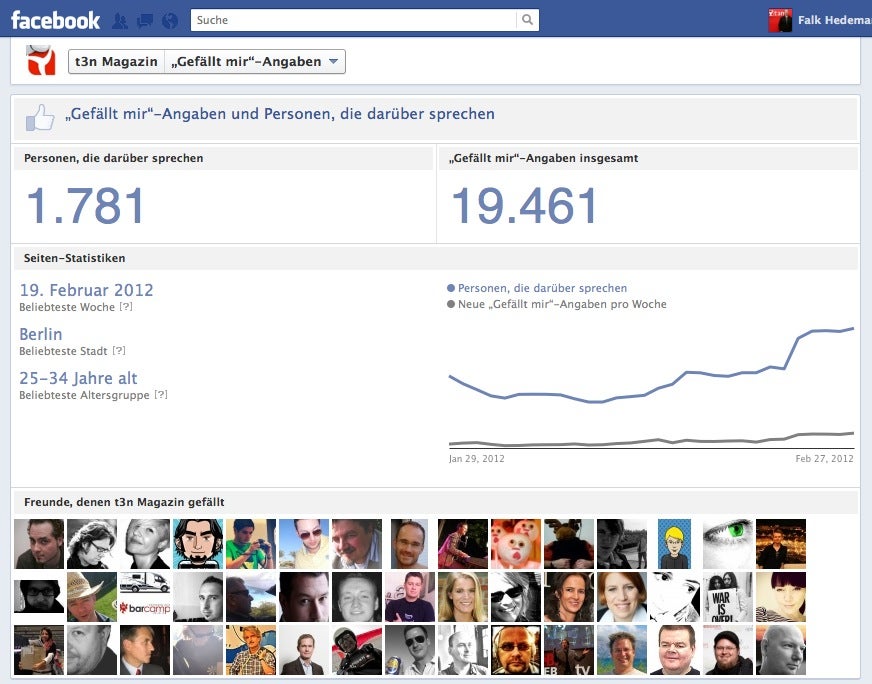Click the Seiten-Statistiken header
Screen dimensions: 872x684
coord(75,258)
